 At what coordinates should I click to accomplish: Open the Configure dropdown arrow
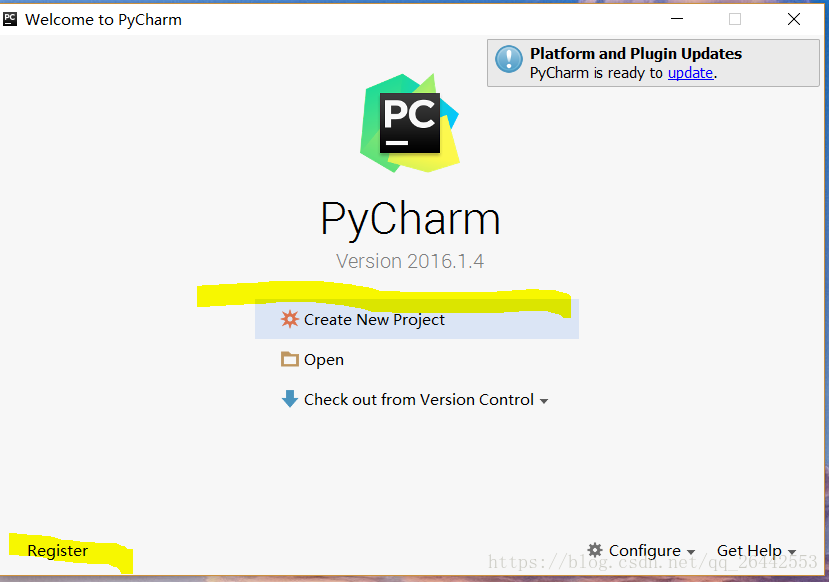coord(691,552)
